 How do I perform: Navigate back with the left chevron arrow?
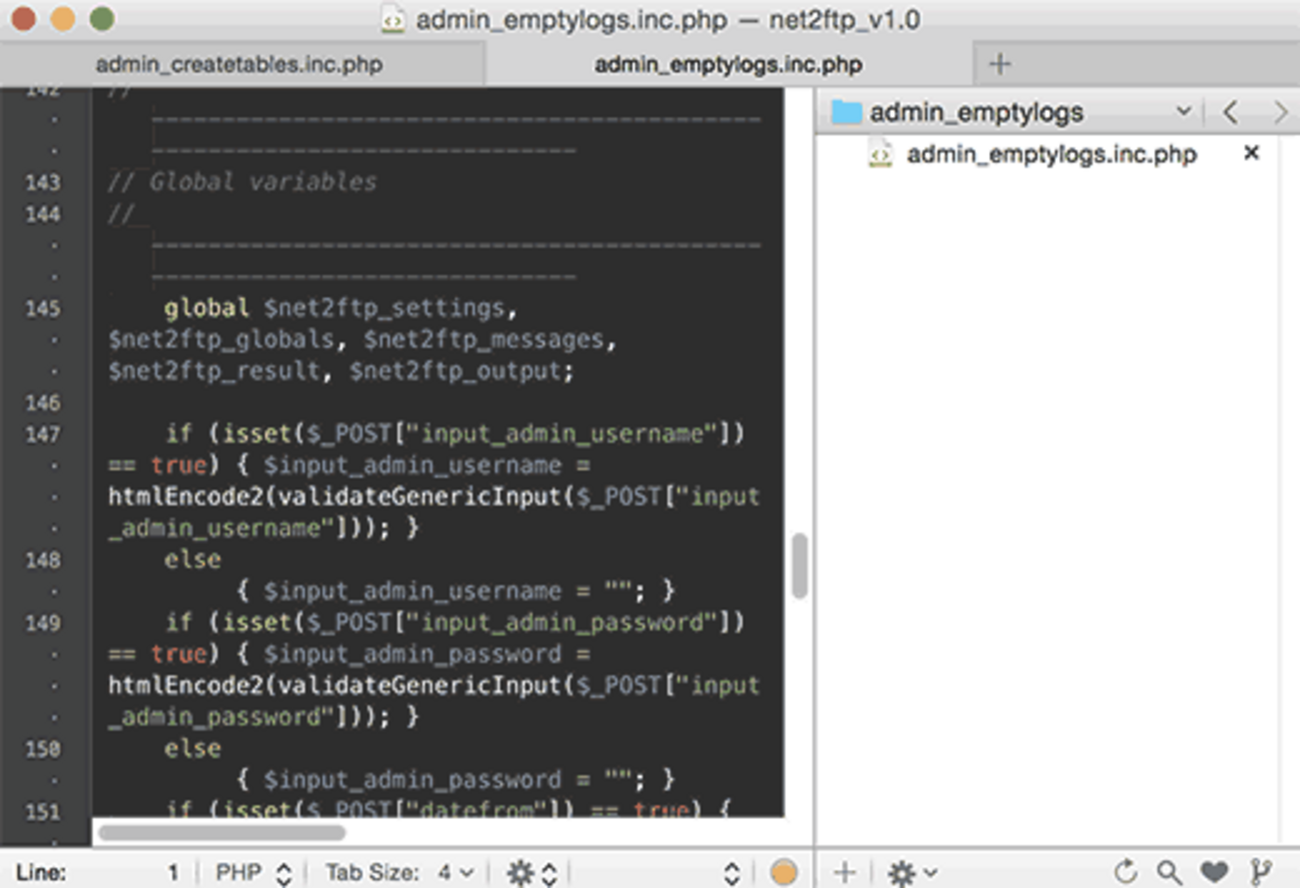click(x=1229, y=111)
